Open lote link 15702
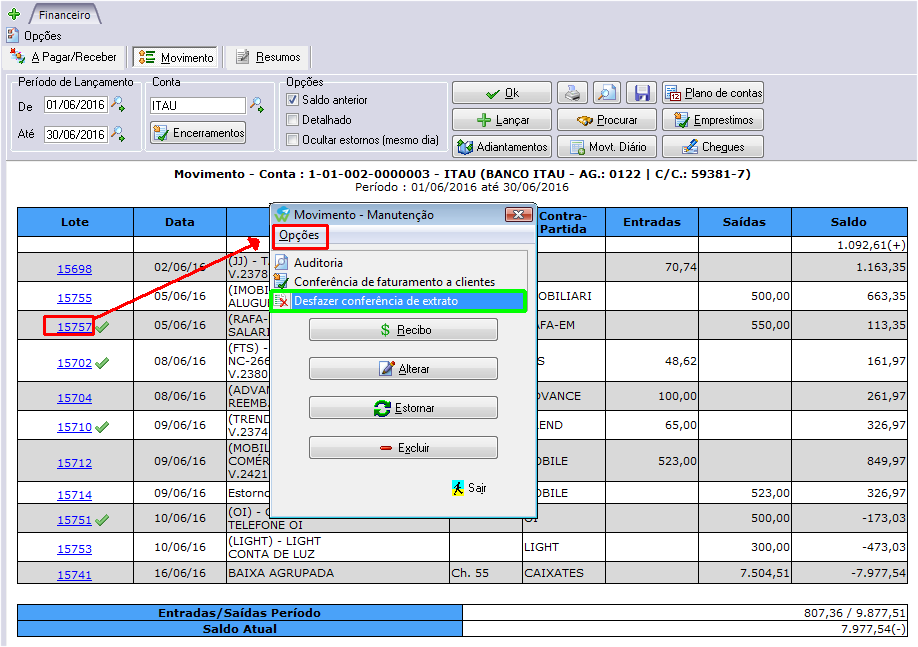 coord(74,363)
